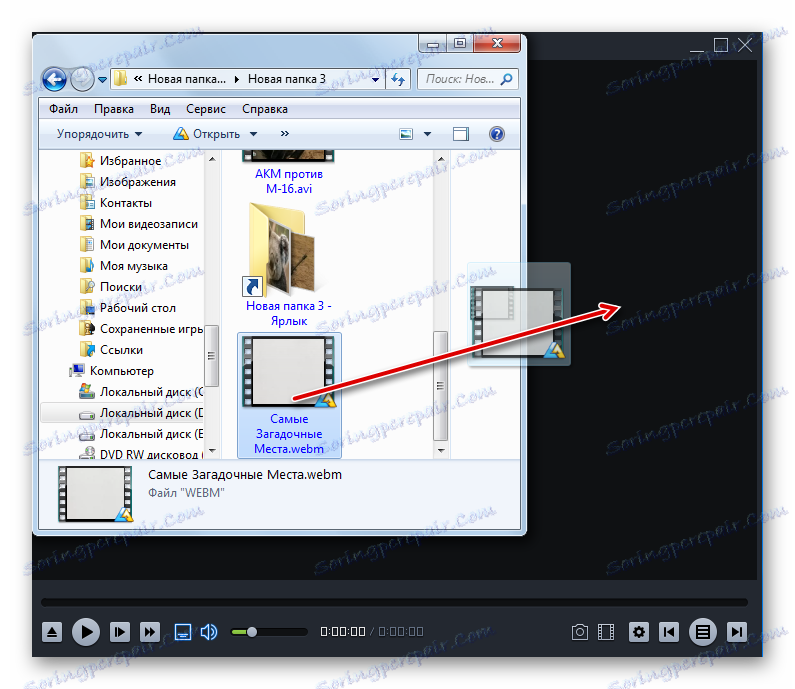This screenshot has height=689, width=795.
Task: Open Explorer help question mark icon
Action: [497, 134]
